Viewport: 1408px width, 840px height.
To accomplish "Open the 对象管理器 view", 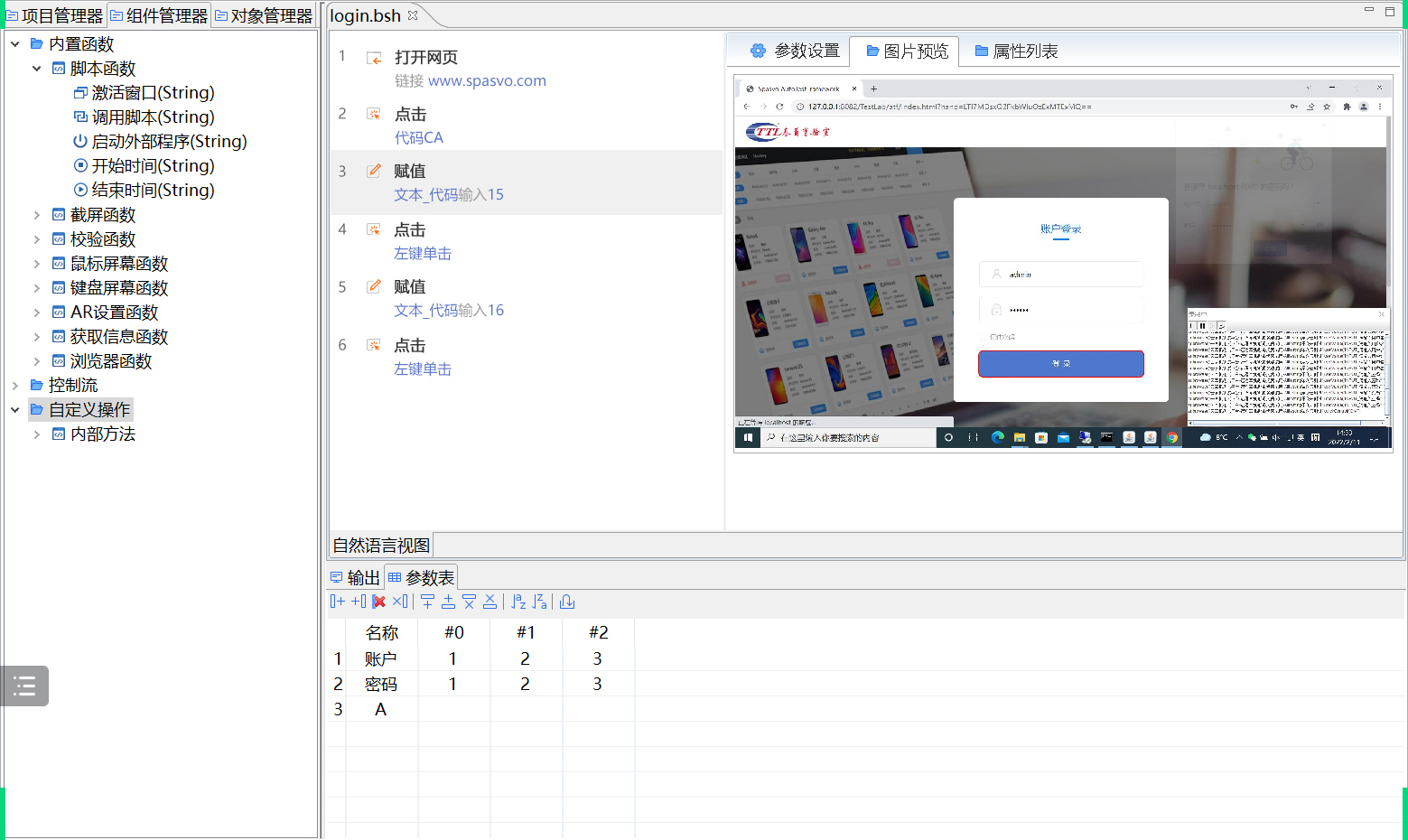I will (x=268, y=14).
